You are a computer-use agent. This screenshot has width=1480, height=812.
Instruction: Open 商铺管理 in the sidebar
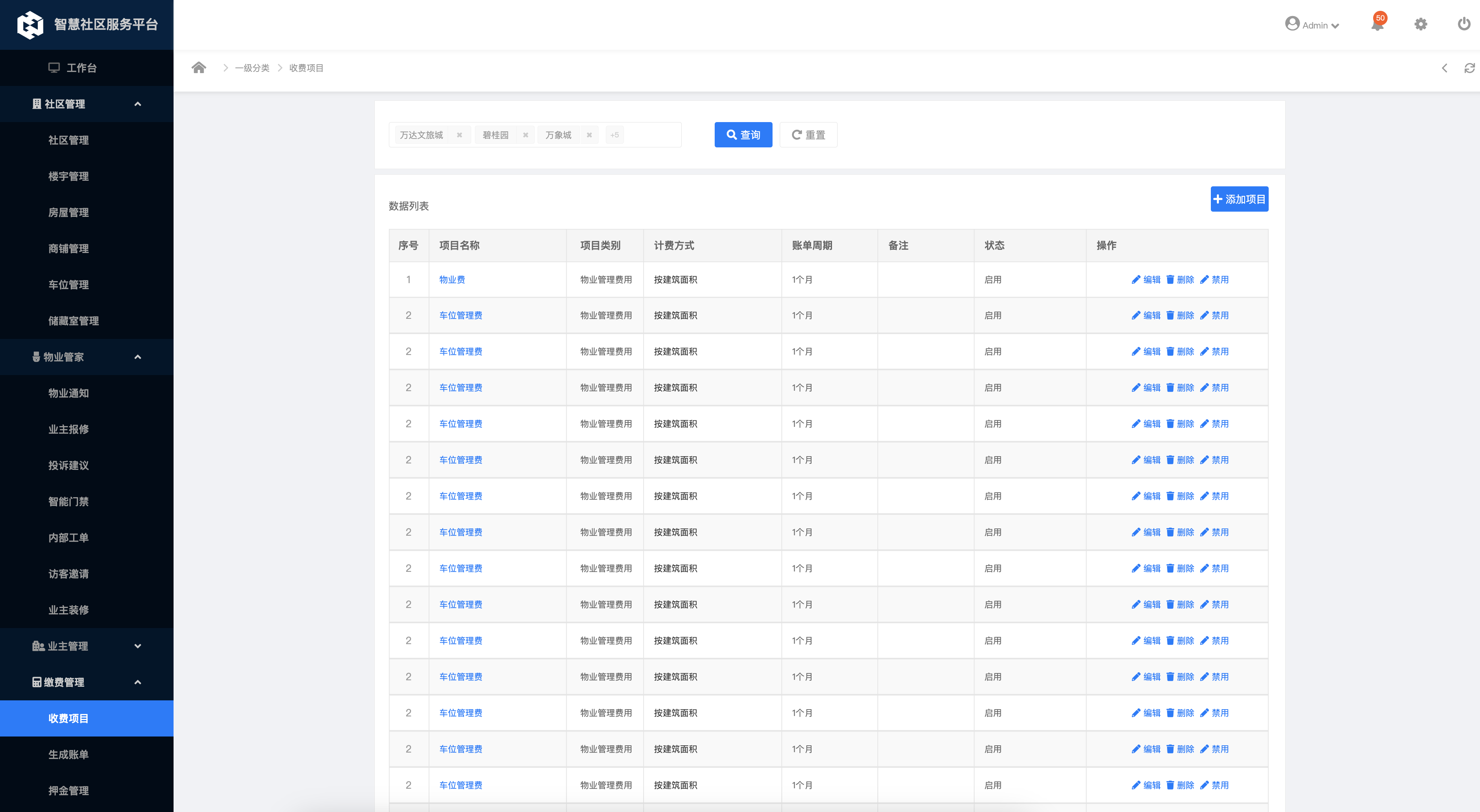(x=87, y=249)
